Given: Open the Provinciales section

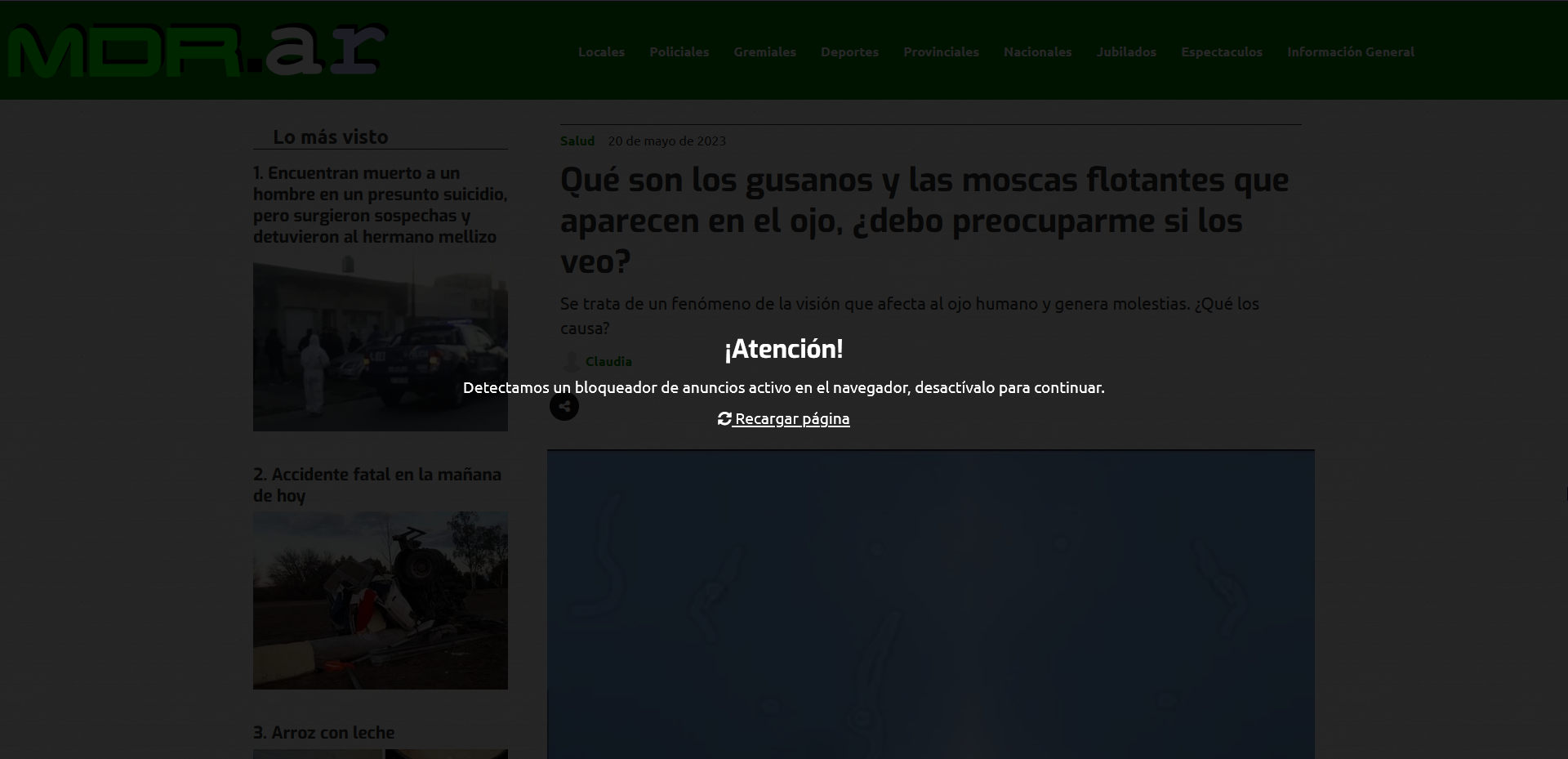Looking at the screenshot, I should pos(941,51).
